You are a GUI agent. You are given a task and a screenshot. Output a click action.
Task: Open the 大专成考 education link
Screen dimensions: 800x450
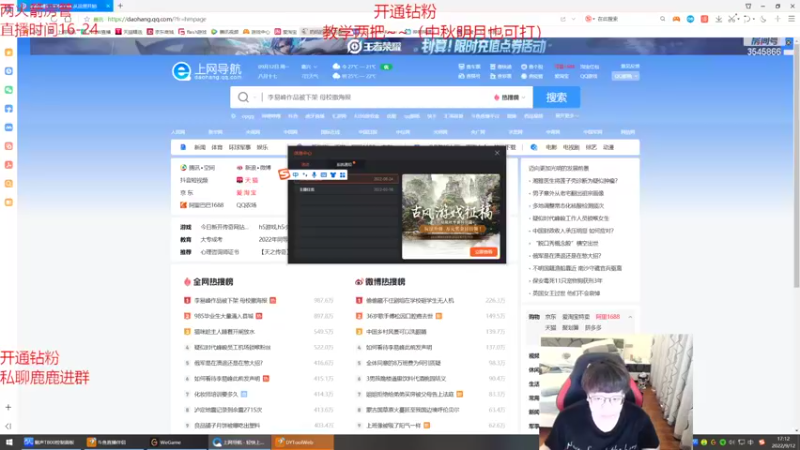[x=211, y=240]
